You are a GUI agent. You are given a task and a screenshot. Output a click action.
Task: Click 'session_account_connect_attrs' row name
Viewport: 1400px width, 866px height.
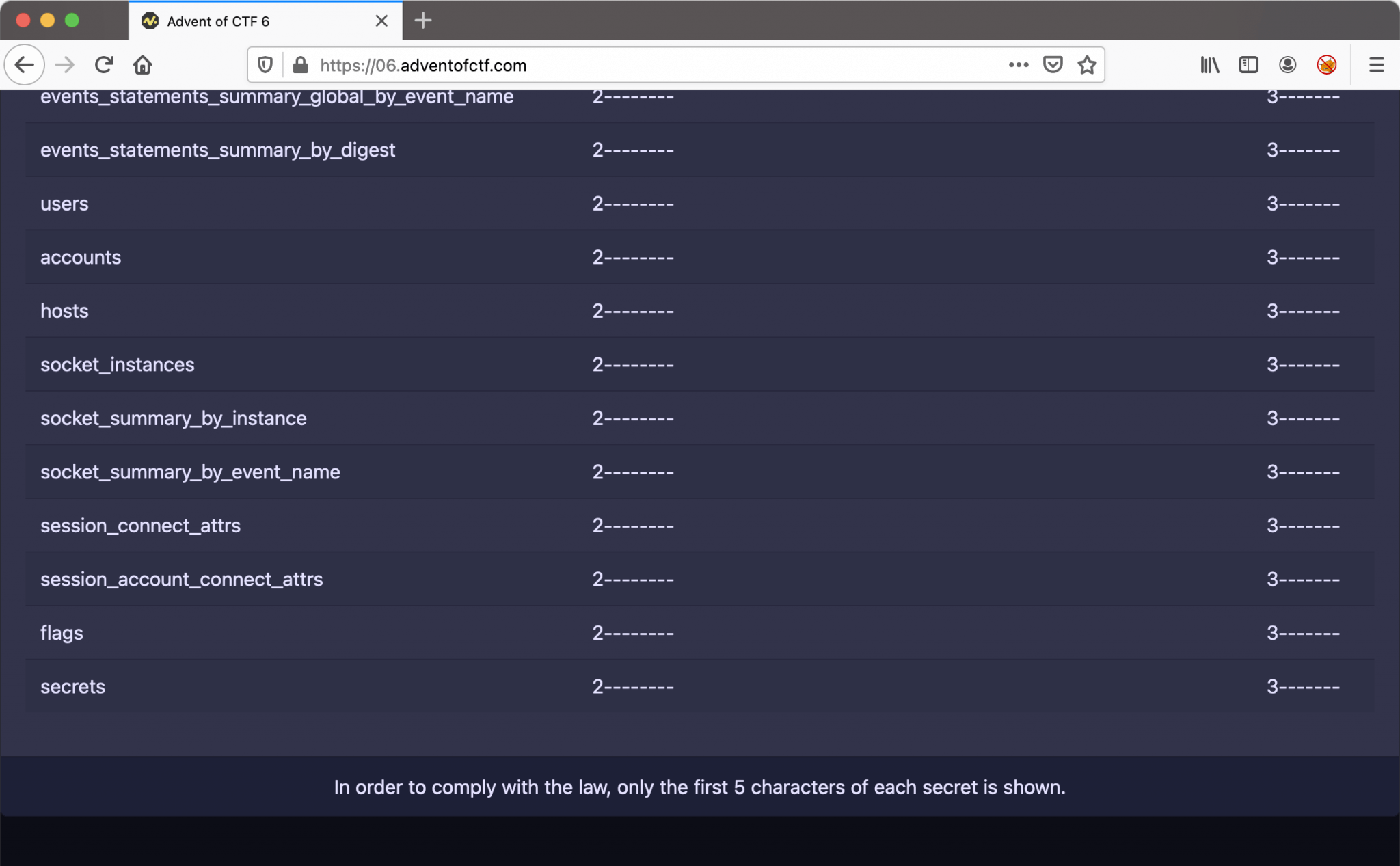[x=181, y=580]
